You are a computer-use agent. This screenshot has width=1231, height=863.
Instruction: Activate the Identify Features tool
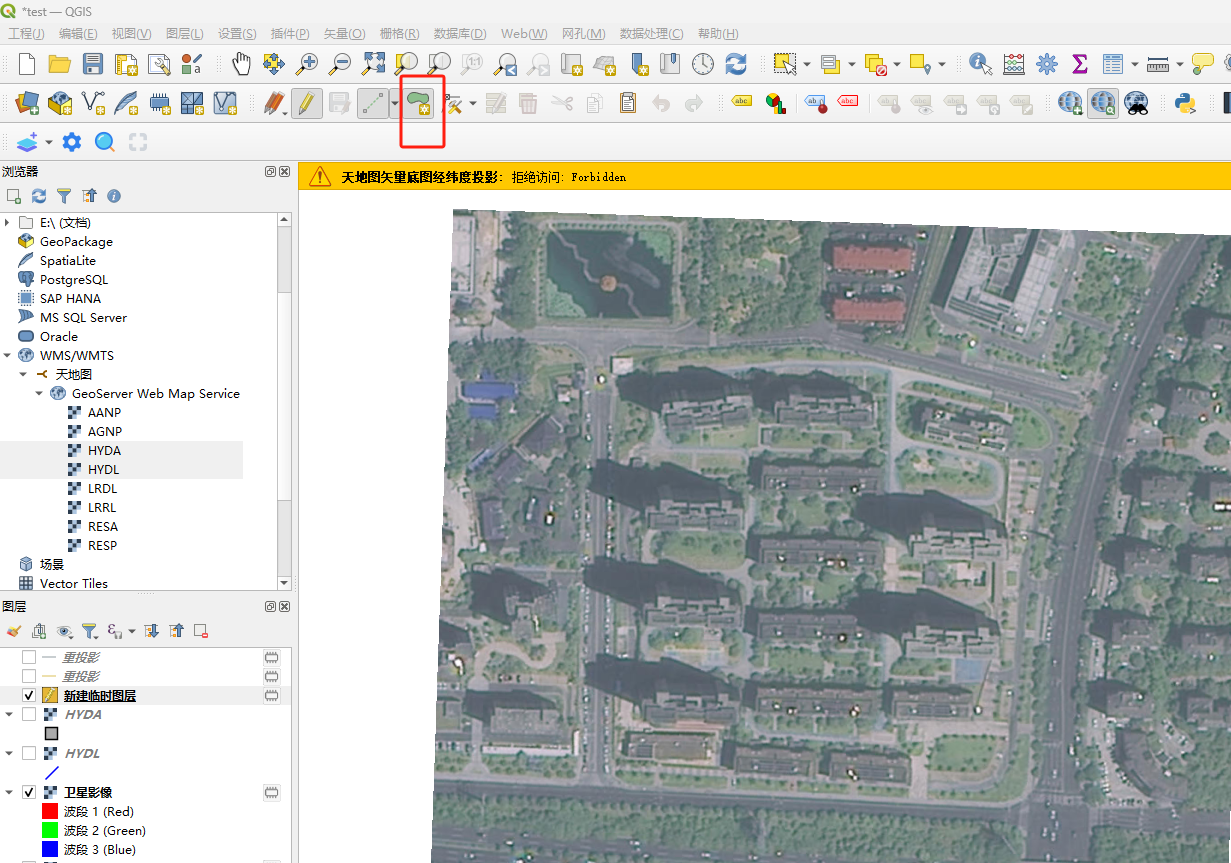(x=981, y=64)
